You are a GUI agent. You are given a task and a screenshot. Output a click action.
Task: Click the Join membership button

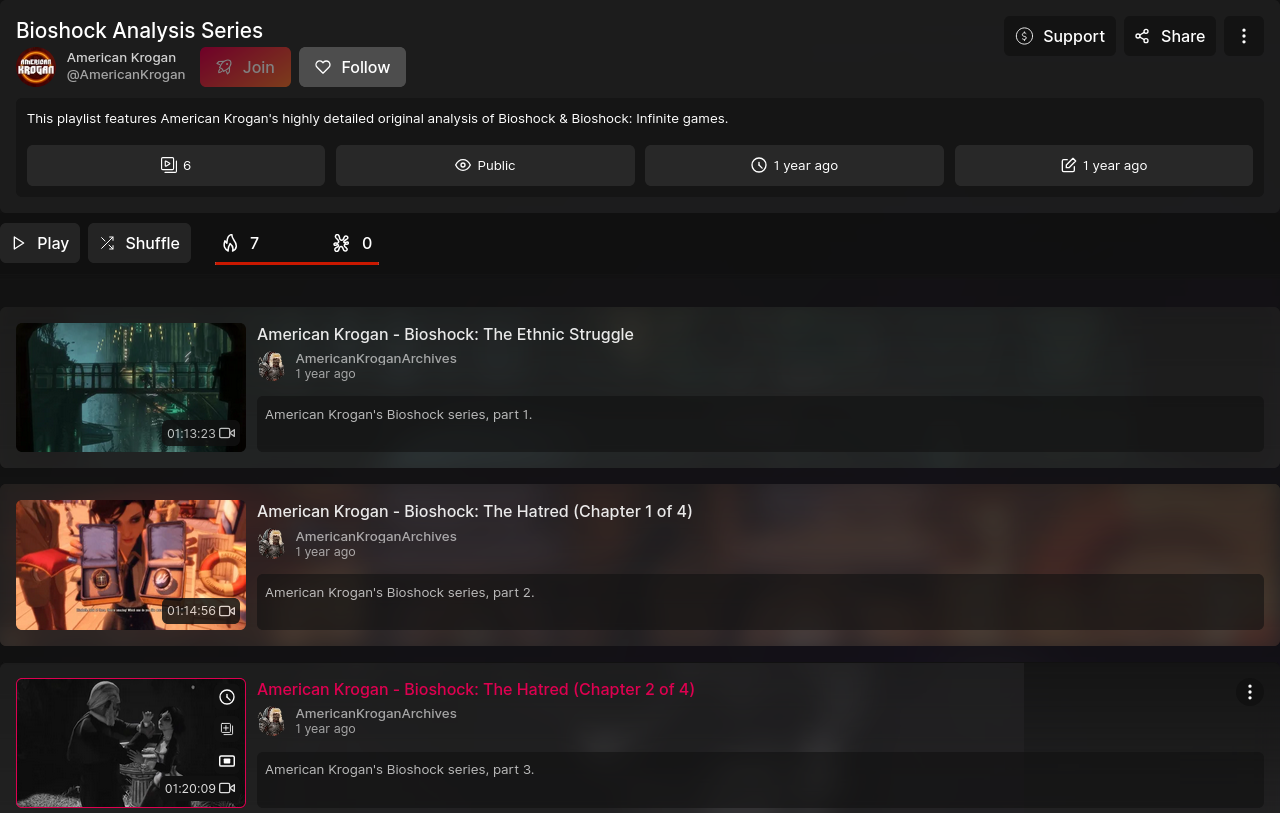click(x=245, y=67)
